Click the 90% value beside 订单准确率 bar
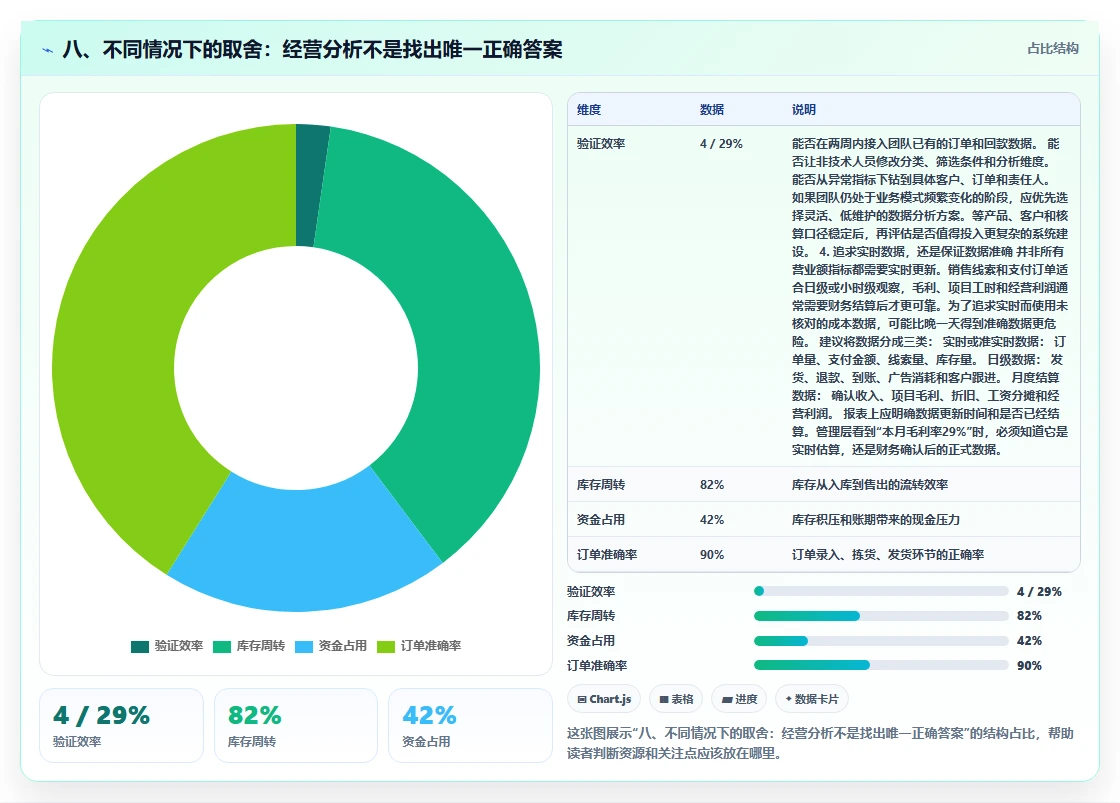The width and height of the screenshot is (1120, 803). 1029,665
